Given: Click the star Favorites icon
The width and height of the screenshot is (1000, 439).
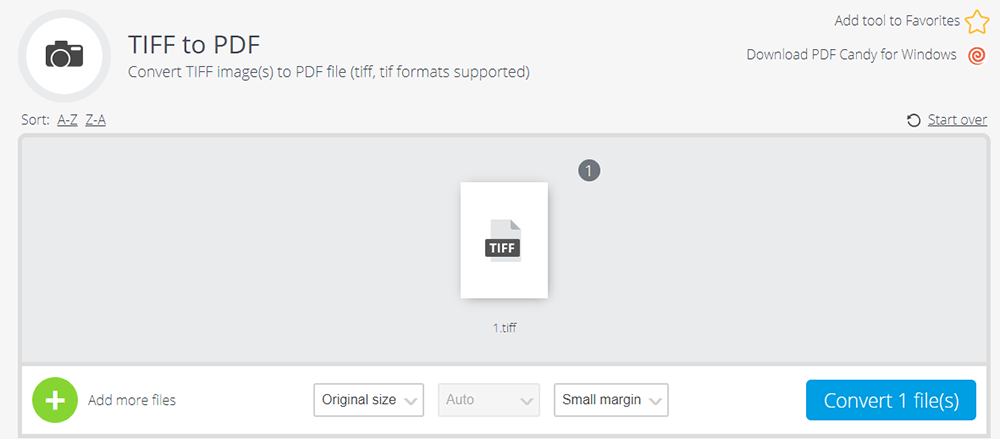Looking at the screenshot, I should tap(976, 21).
